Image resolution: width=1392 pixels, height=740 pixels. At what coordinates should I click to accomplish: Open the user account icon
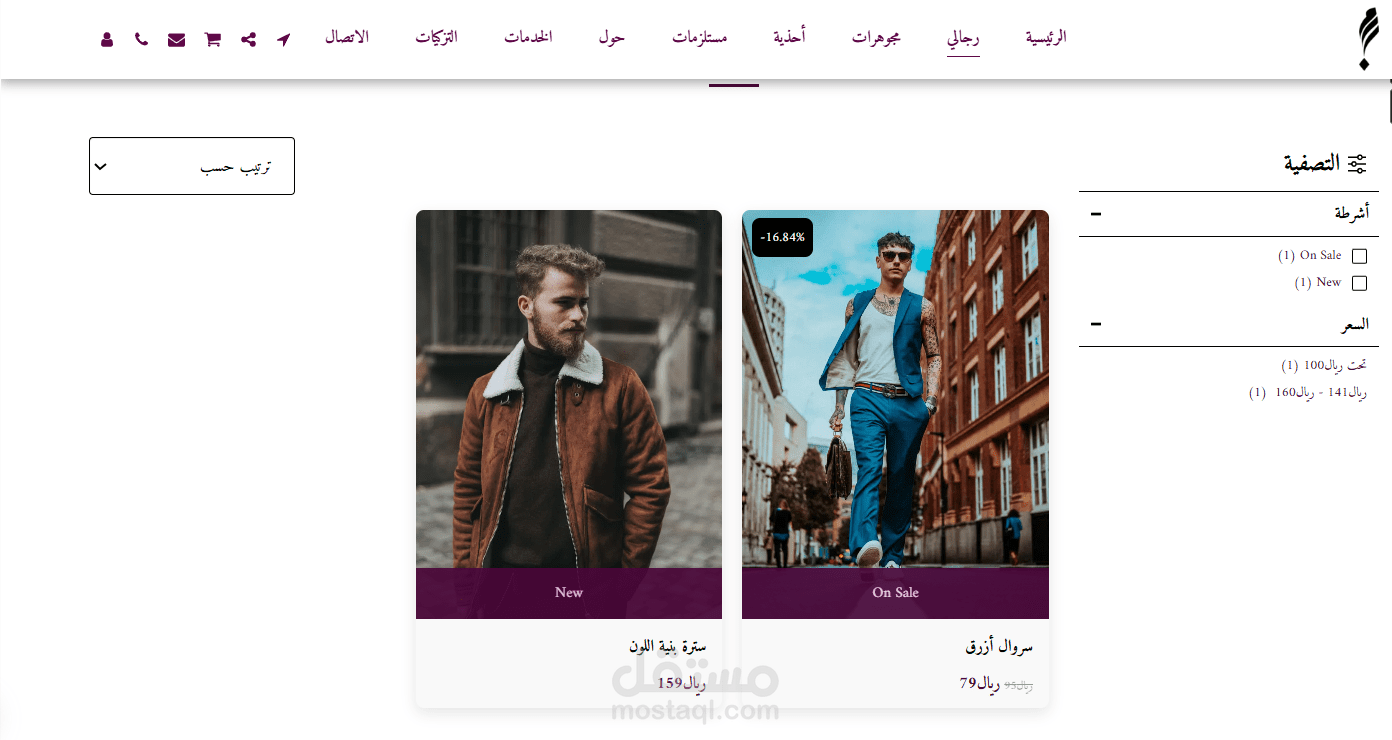(107, 40)
